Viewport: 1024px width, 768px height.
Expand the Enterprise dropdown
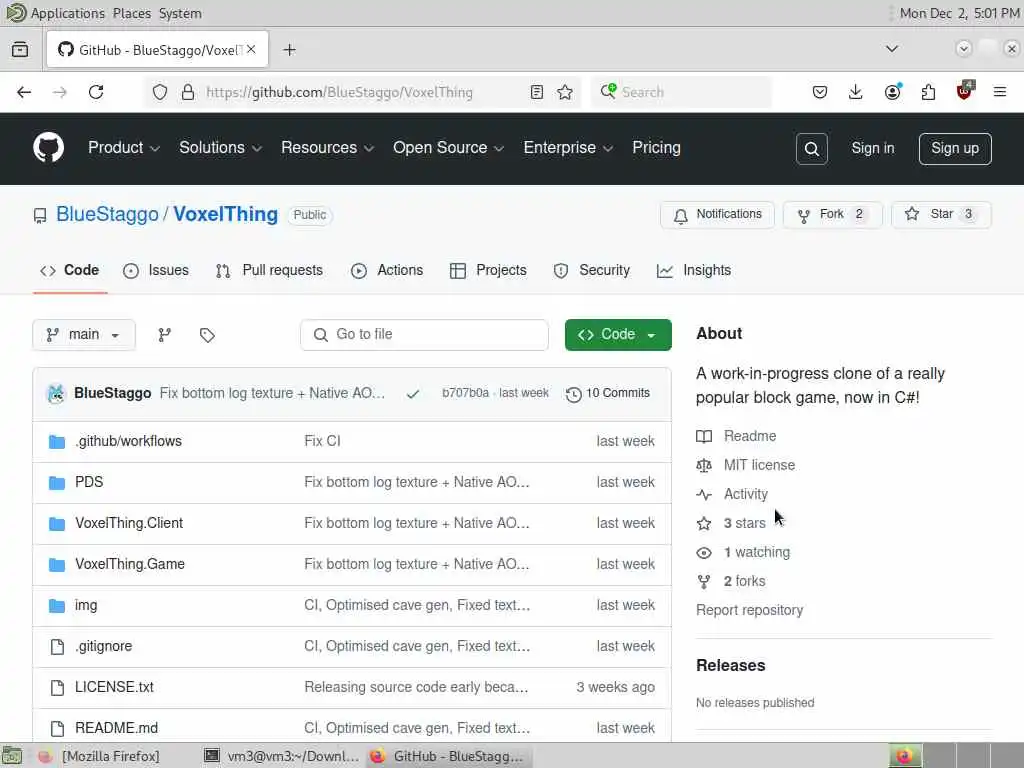[568, 148]
